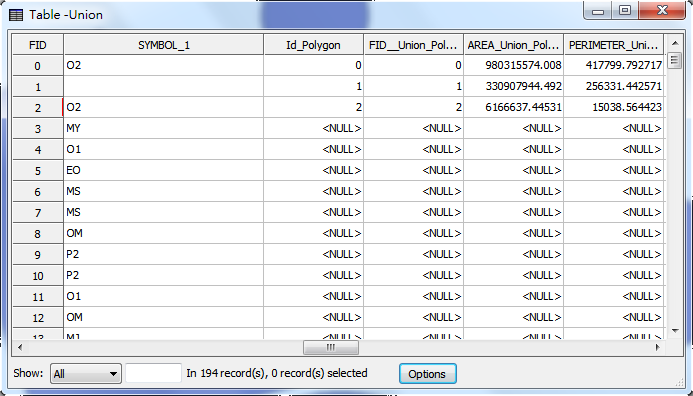Click the P2 cell in FID 9 row
Screen dimensions: 693x396
tap(164, 255)
